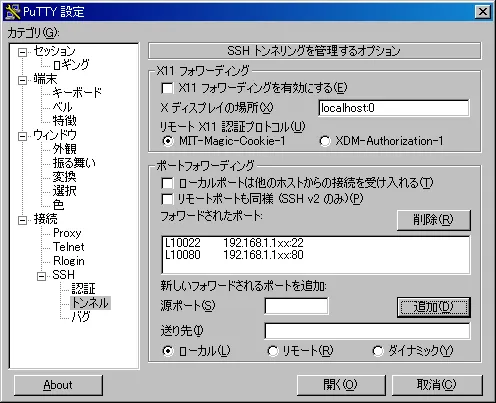This screenshot has width=496, height=403.
Task: Open Proxy category
Action: click(x=67, y=233)
